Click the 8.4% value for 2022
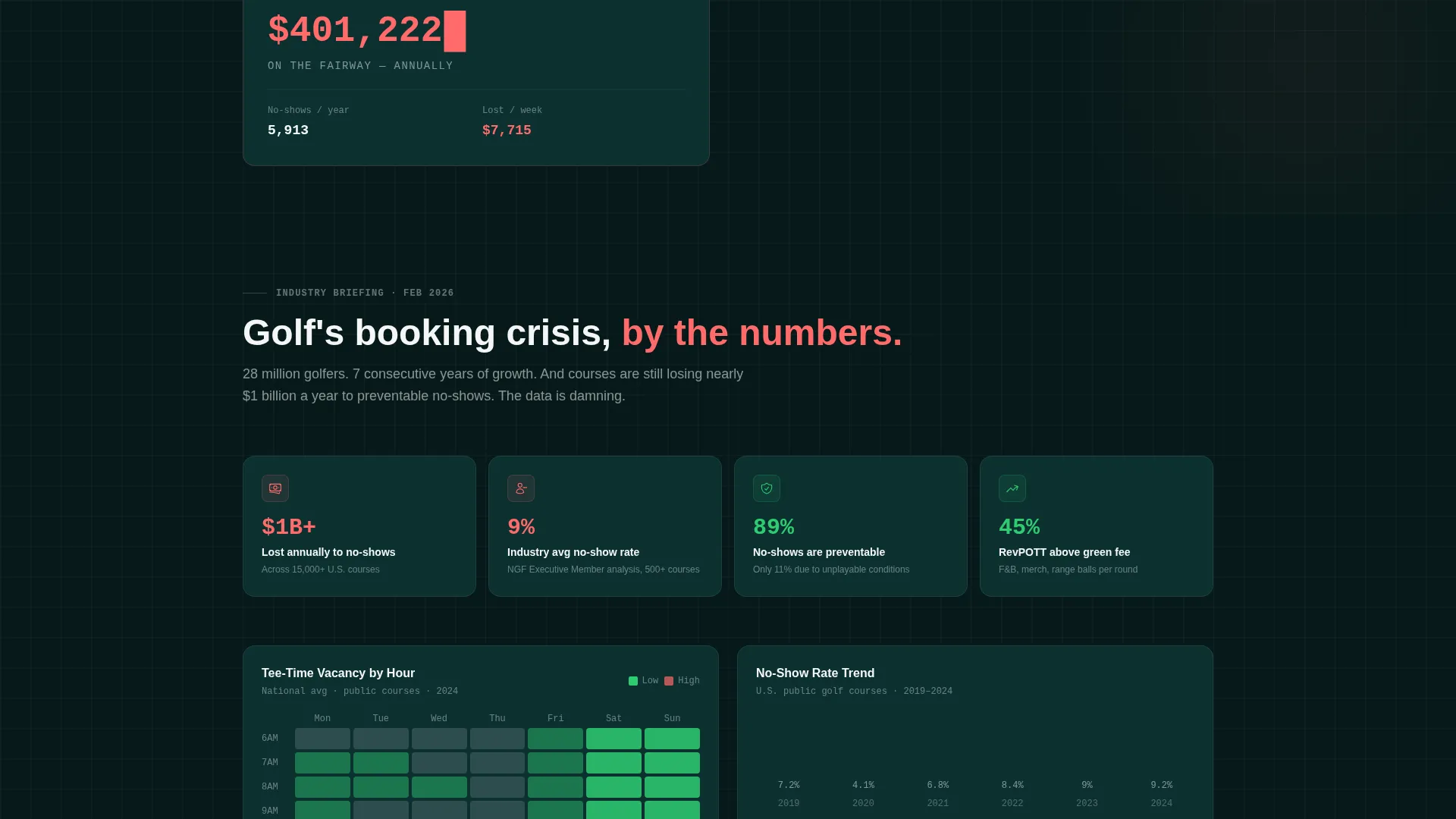The height and width of the screenshot is (819, 1456). coord(1012,786)
